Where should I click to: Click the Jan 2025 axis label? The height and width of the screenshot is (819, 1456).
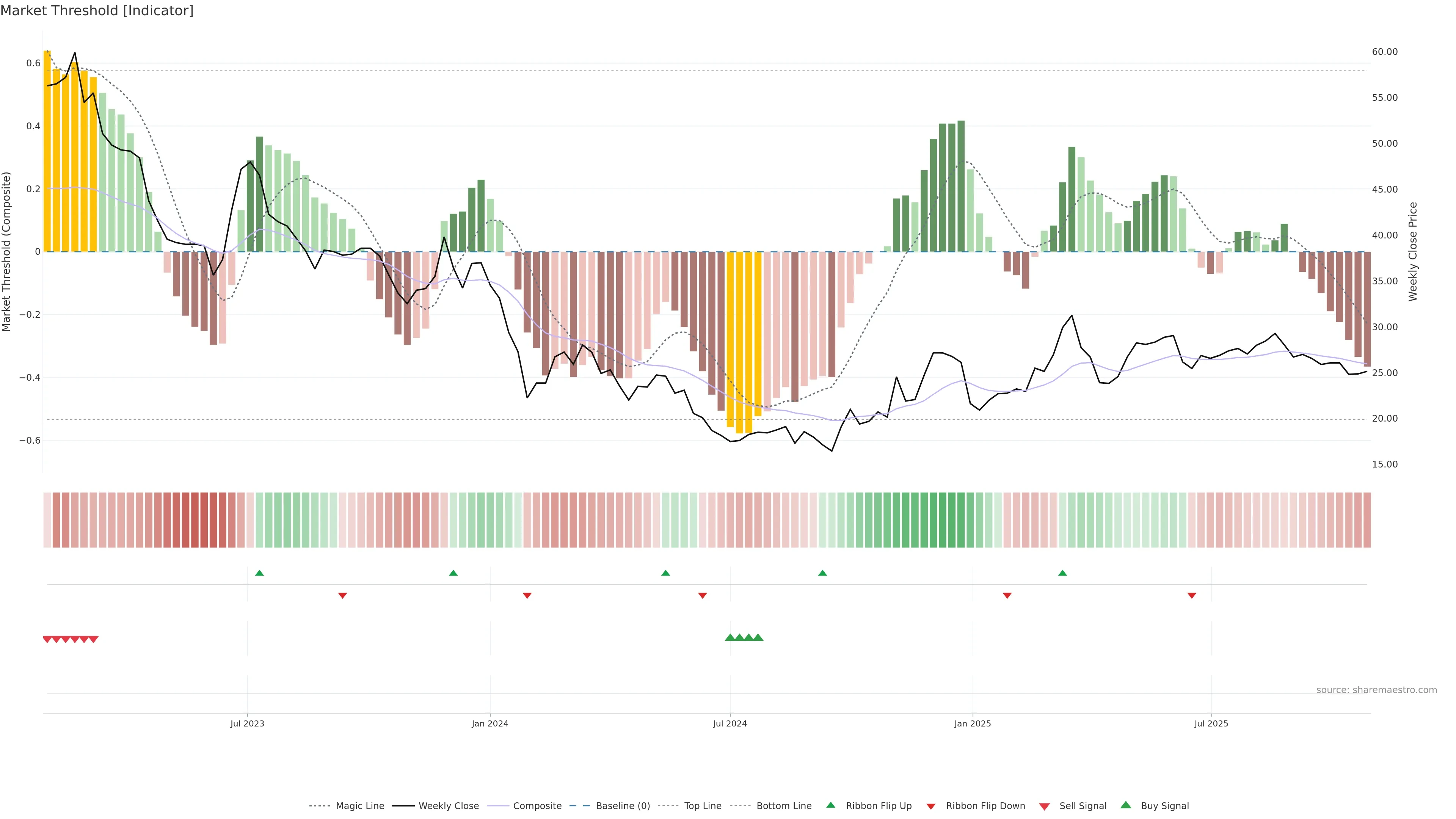pos(972,723)
